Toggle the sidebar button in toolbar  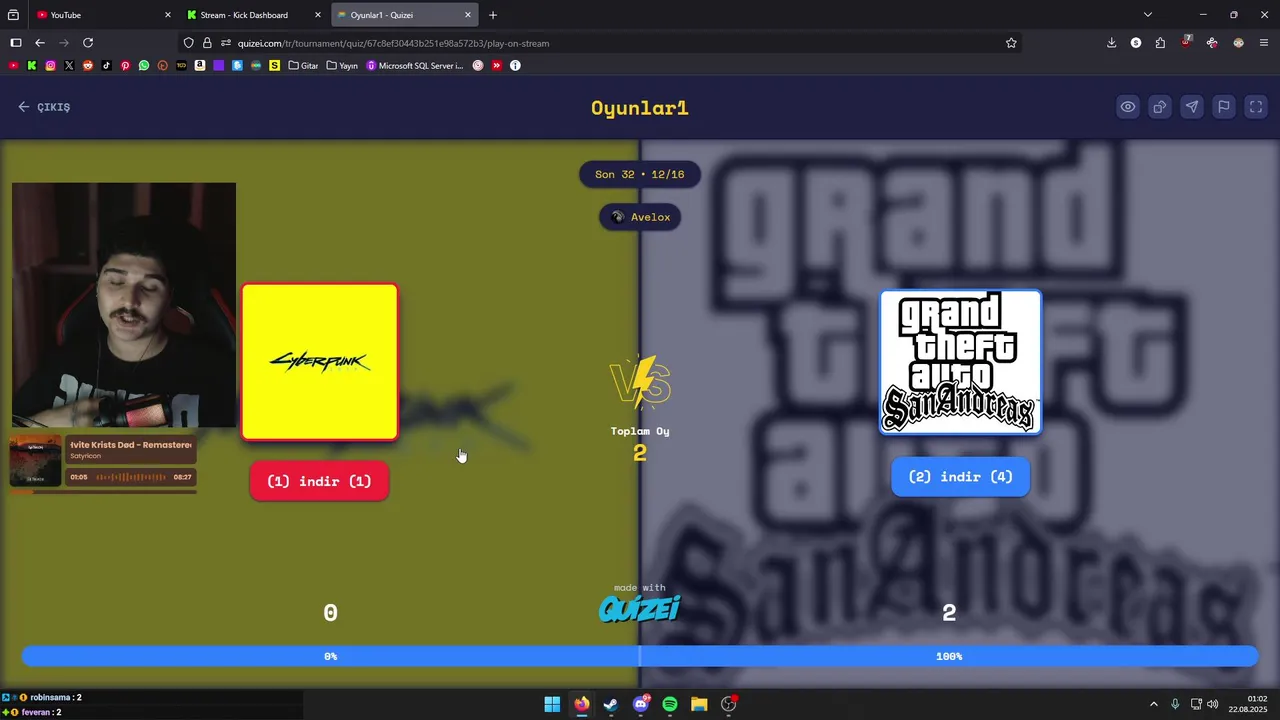pos(16,43)
